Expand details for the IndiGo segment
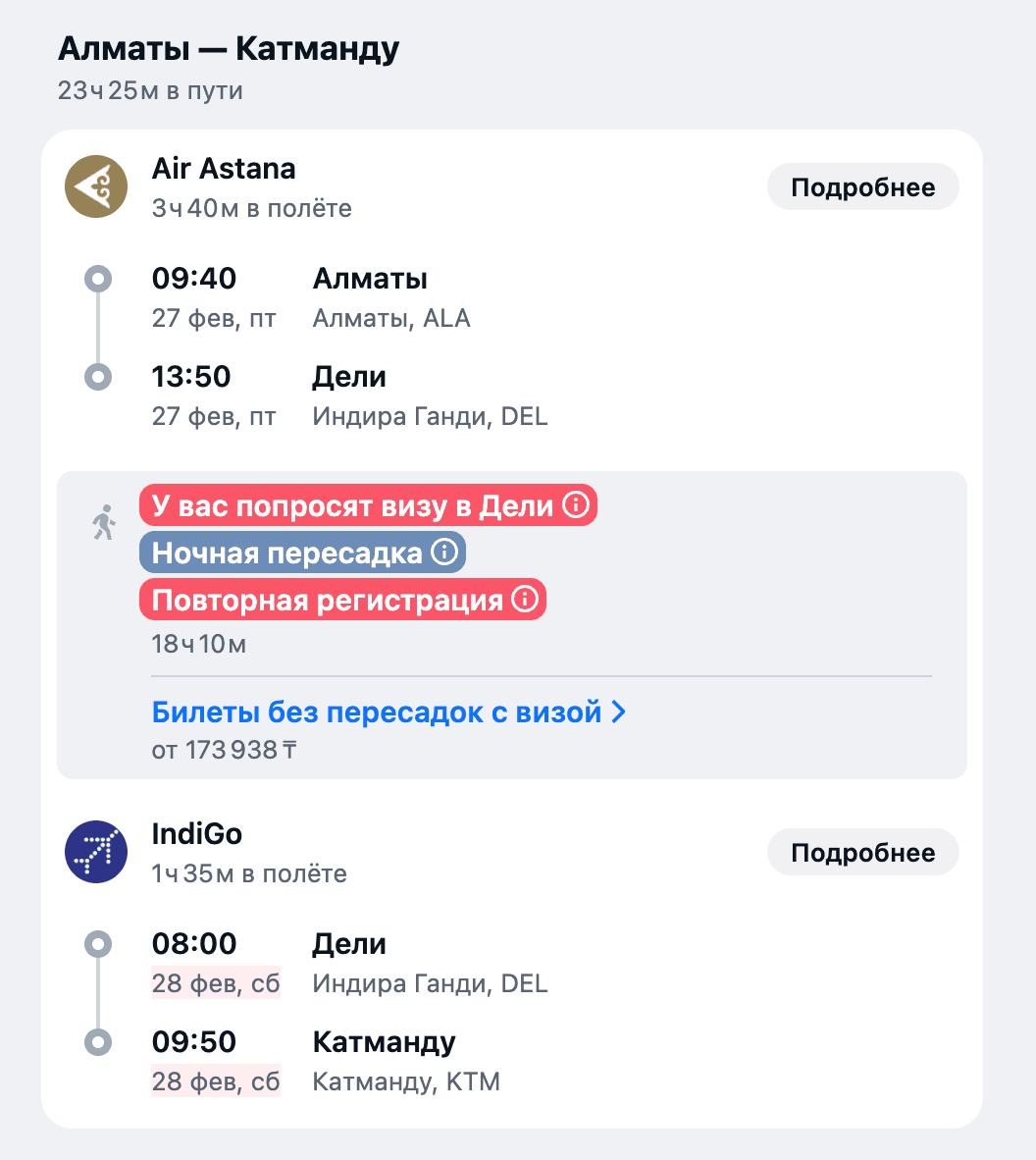 [x=862, y=852]
